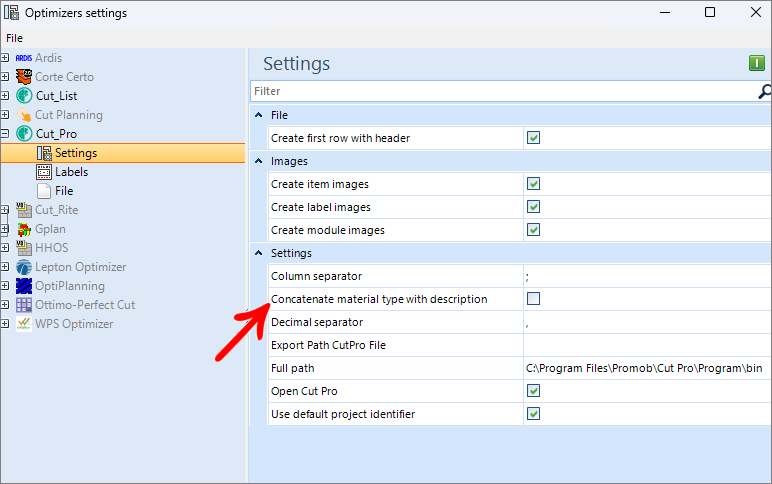Select the Gplan optimizer
This screenshot has height=484, width=772.
pos(50,229)
